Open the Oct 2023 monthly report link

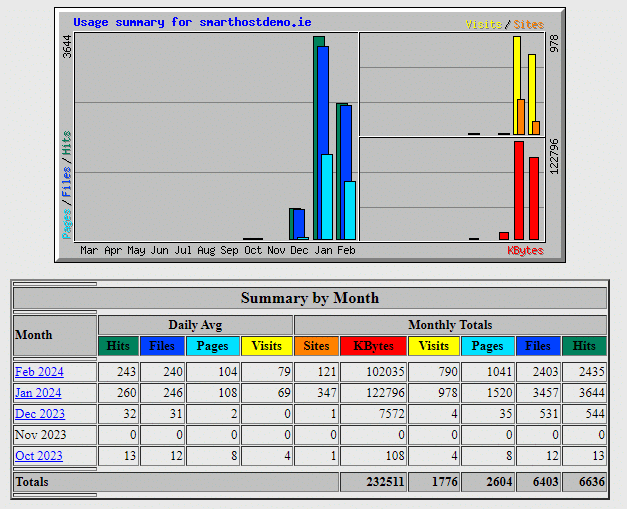39,456
